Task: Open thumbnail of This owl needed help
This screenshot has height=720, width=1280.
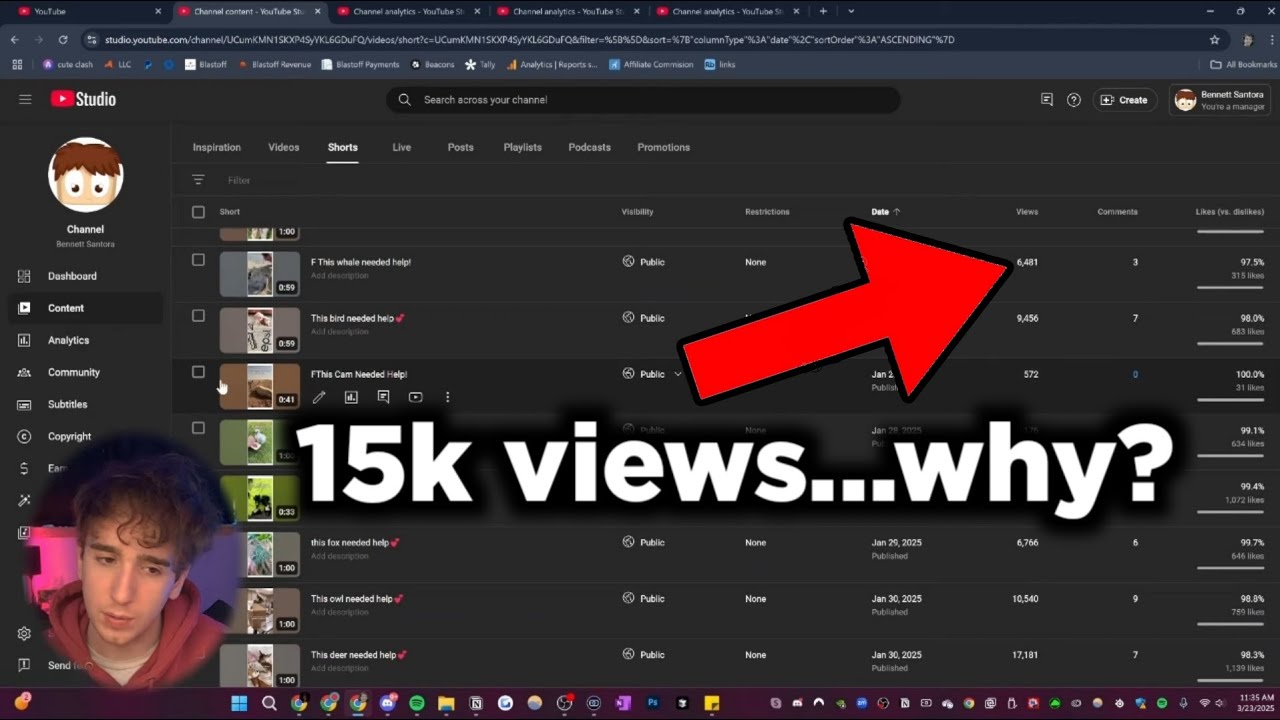Action: [260, 609]
